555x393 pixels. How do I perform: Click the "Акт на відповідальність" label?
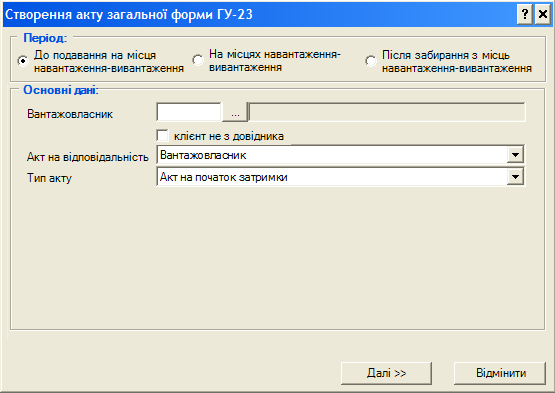click(88, 157)
